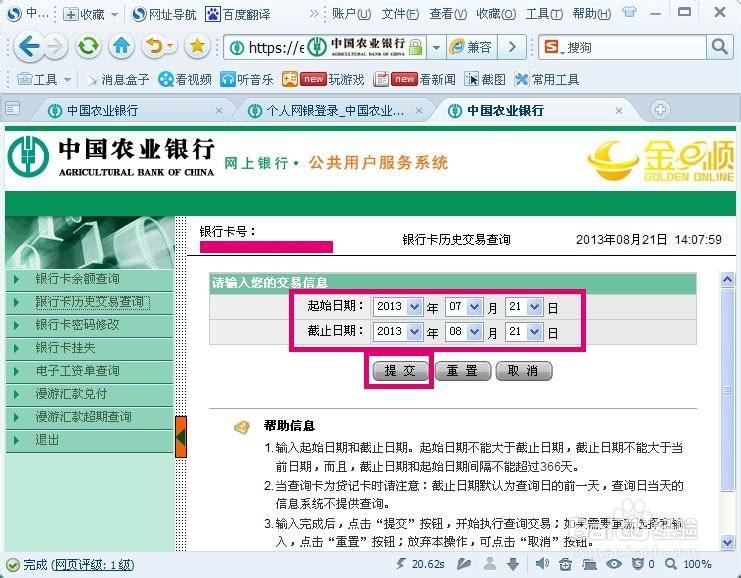This screenshot has width=741, height=578.
Task: Click the 兼容 compatibility mode button
Action: [x=471, y=47]
